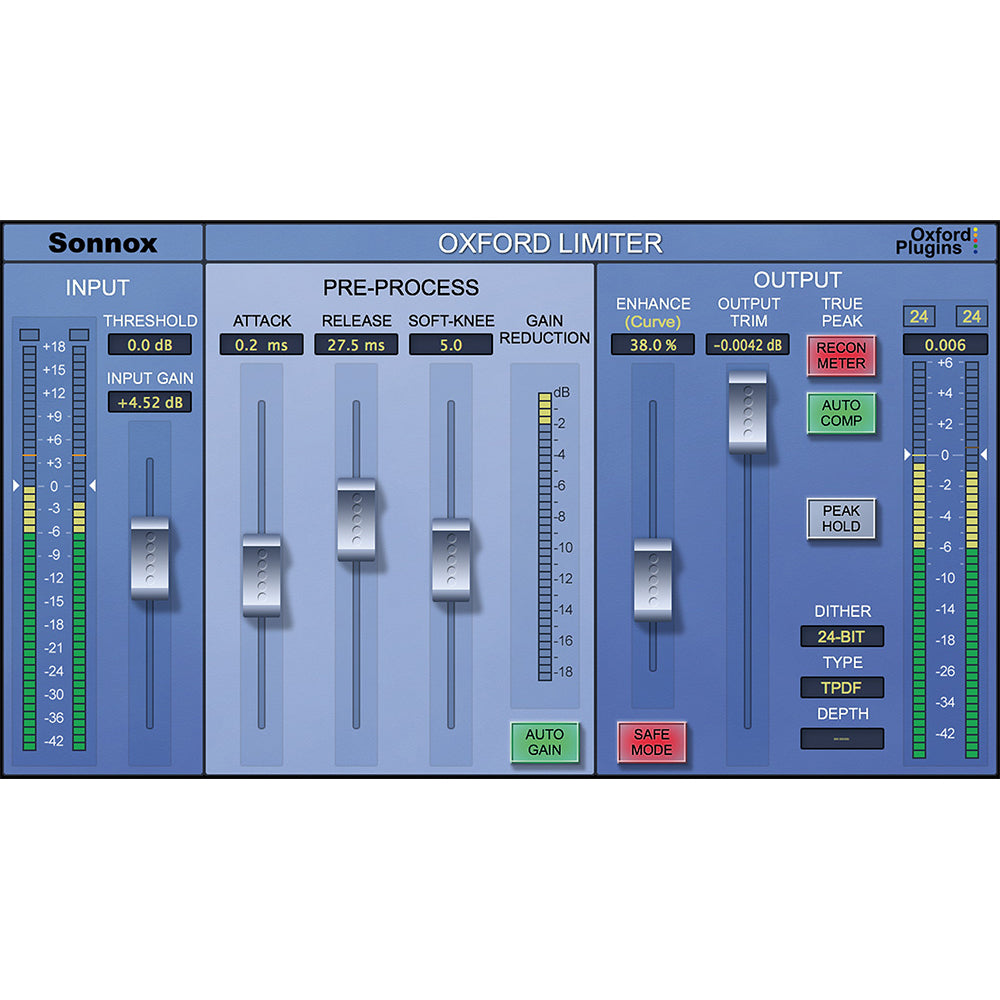The width and height of the screenshot is (1000, 1000).
Task: Toggle AUTO COMP on
Action: [x=842, y=411]
